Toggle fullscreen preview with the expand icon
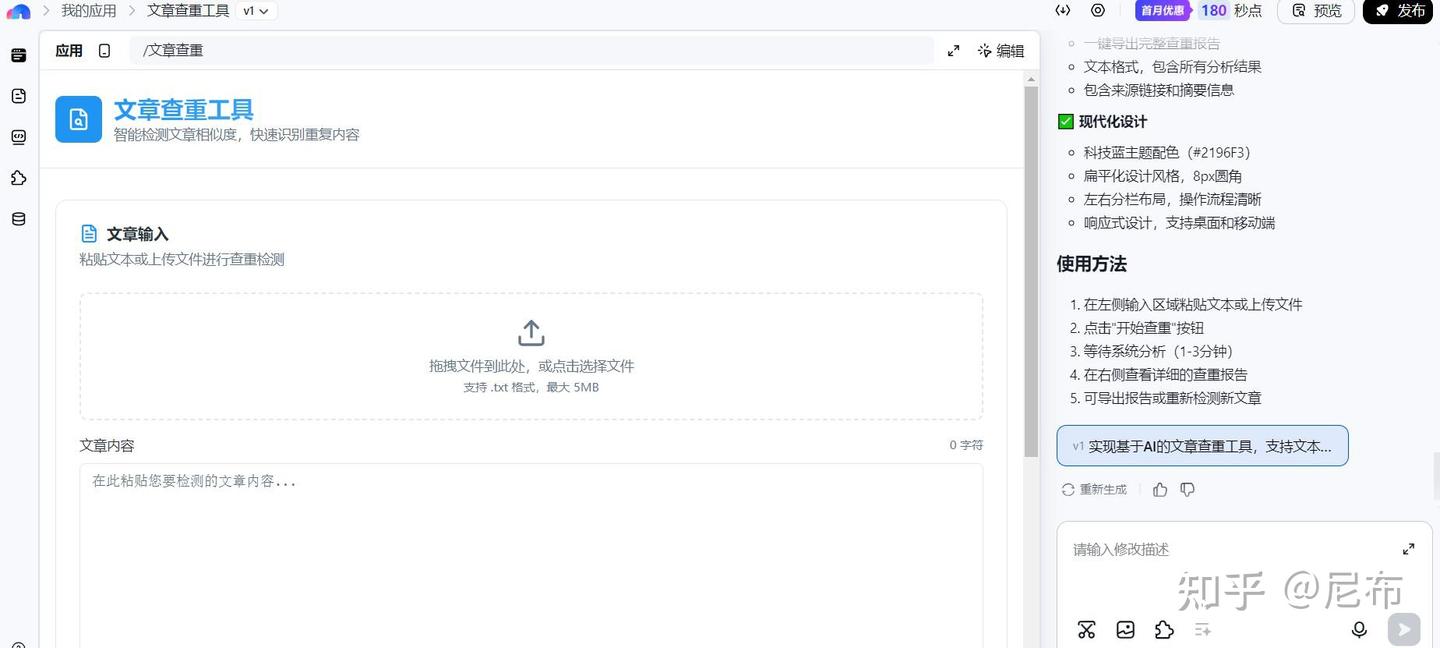Viewport: 1440px width, 648px height. pos(953,49)
